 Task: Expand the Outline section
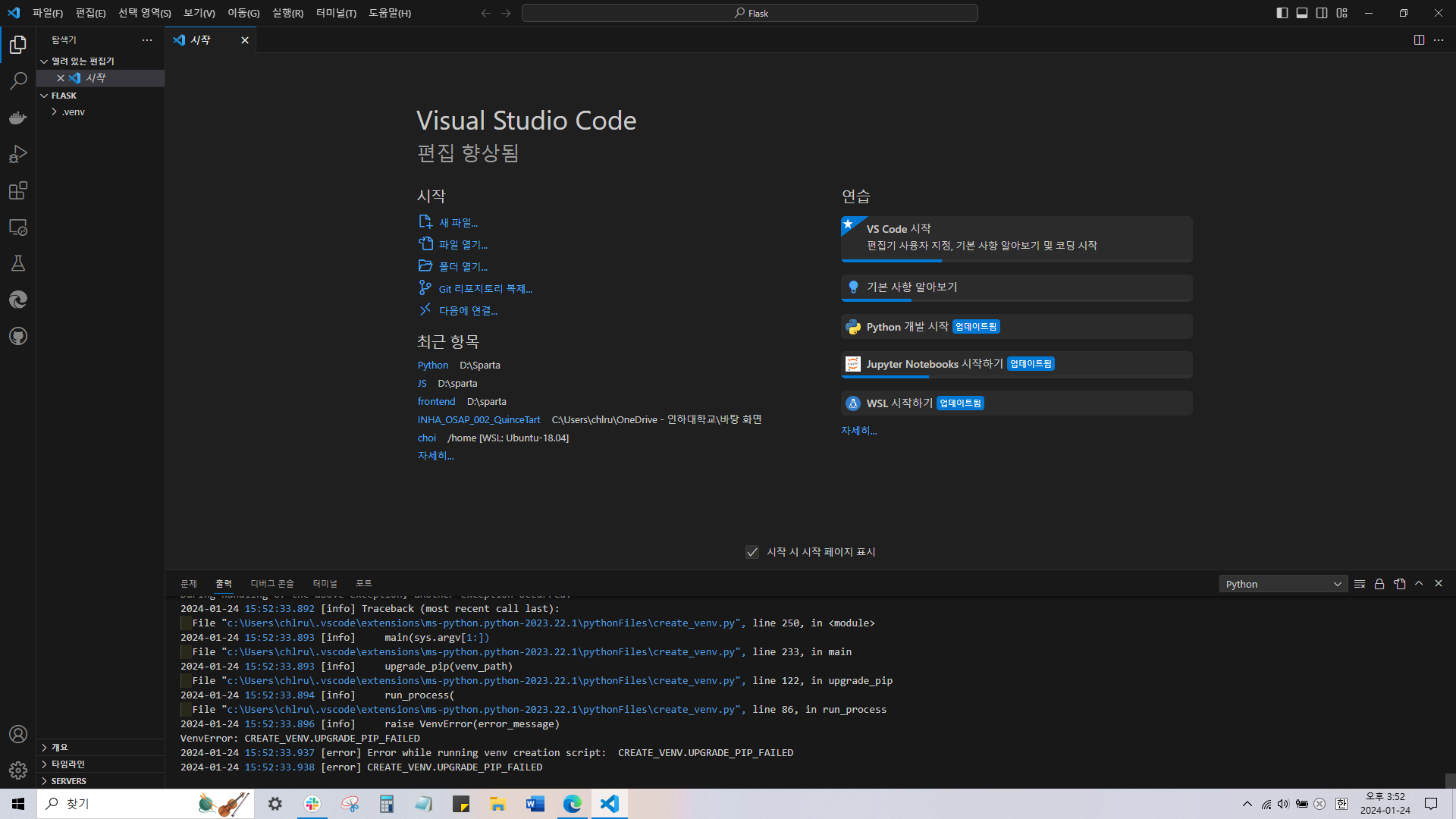(101, 748)
